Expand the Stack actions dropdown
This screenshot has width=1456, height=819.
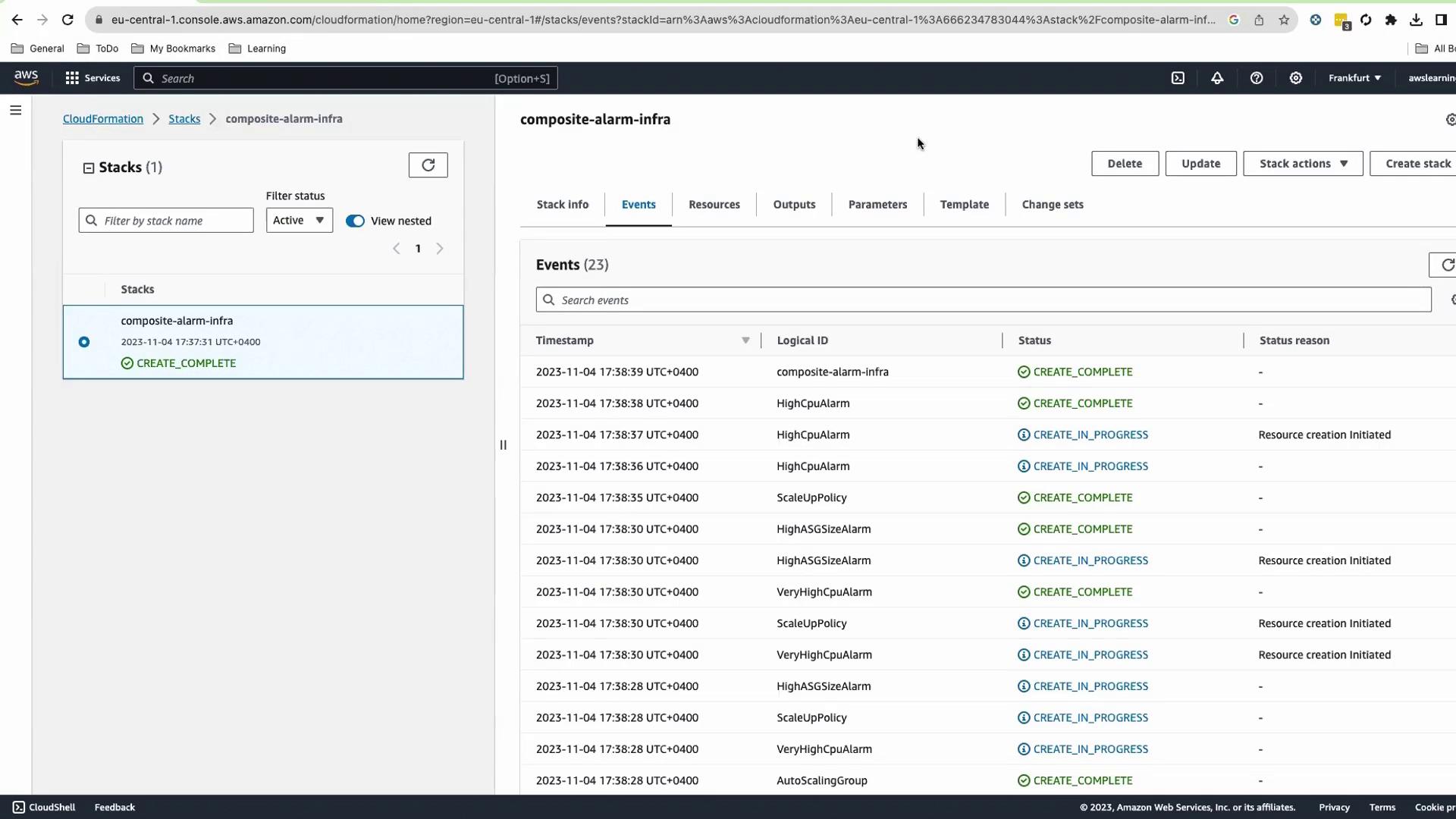click(1302, 164)
